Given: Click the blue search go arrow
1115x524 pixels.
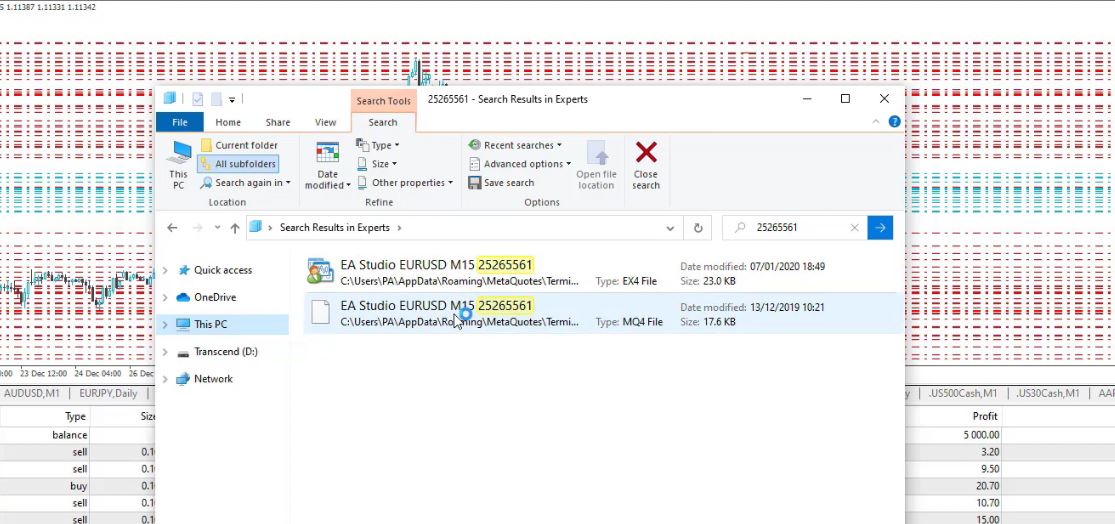Looking at the screenshot, I should click(880, 228).
